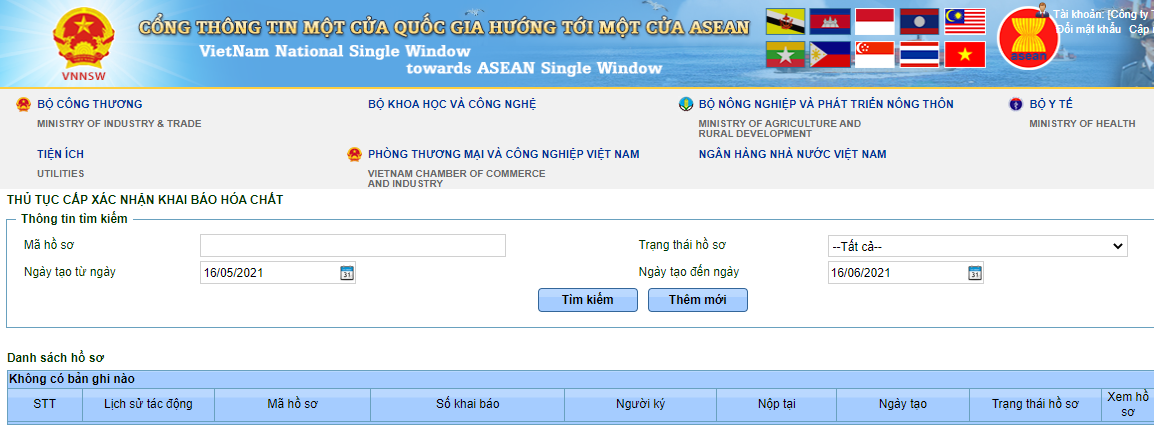
Task: Focus the 'Mã hồ sơ' text field
Action: tap(352, 246)
